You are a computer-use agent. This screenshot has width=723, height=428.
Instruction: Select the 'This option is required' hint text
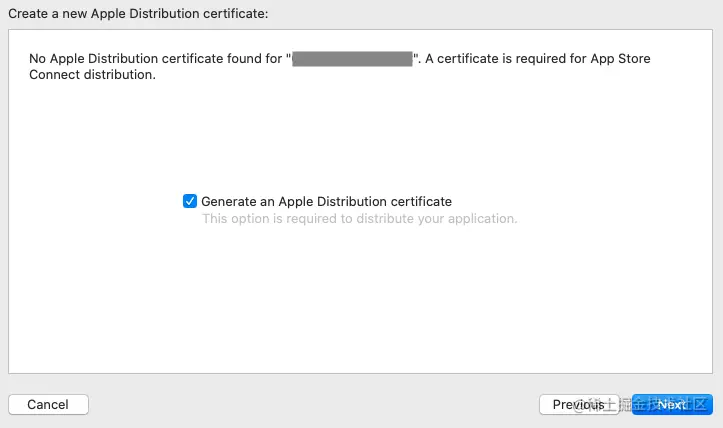360,219
